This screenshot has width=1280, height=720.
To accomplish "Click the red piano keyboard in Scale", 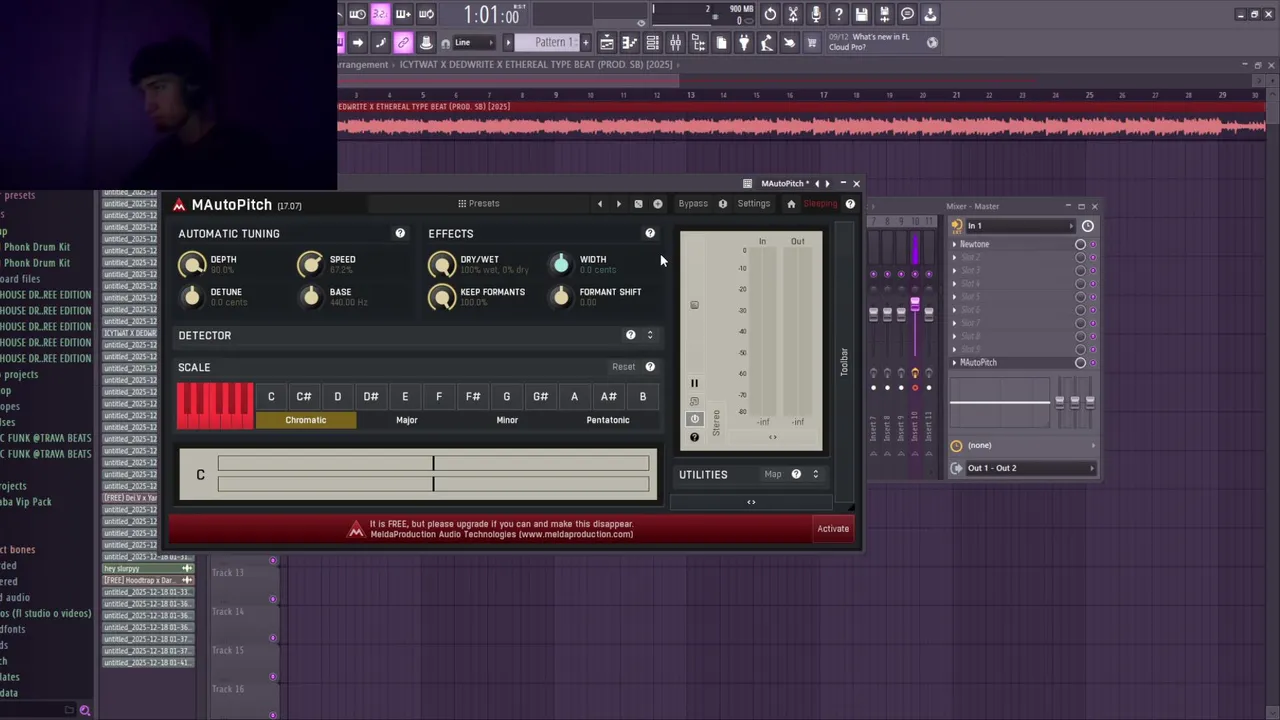I will [215, 406].
